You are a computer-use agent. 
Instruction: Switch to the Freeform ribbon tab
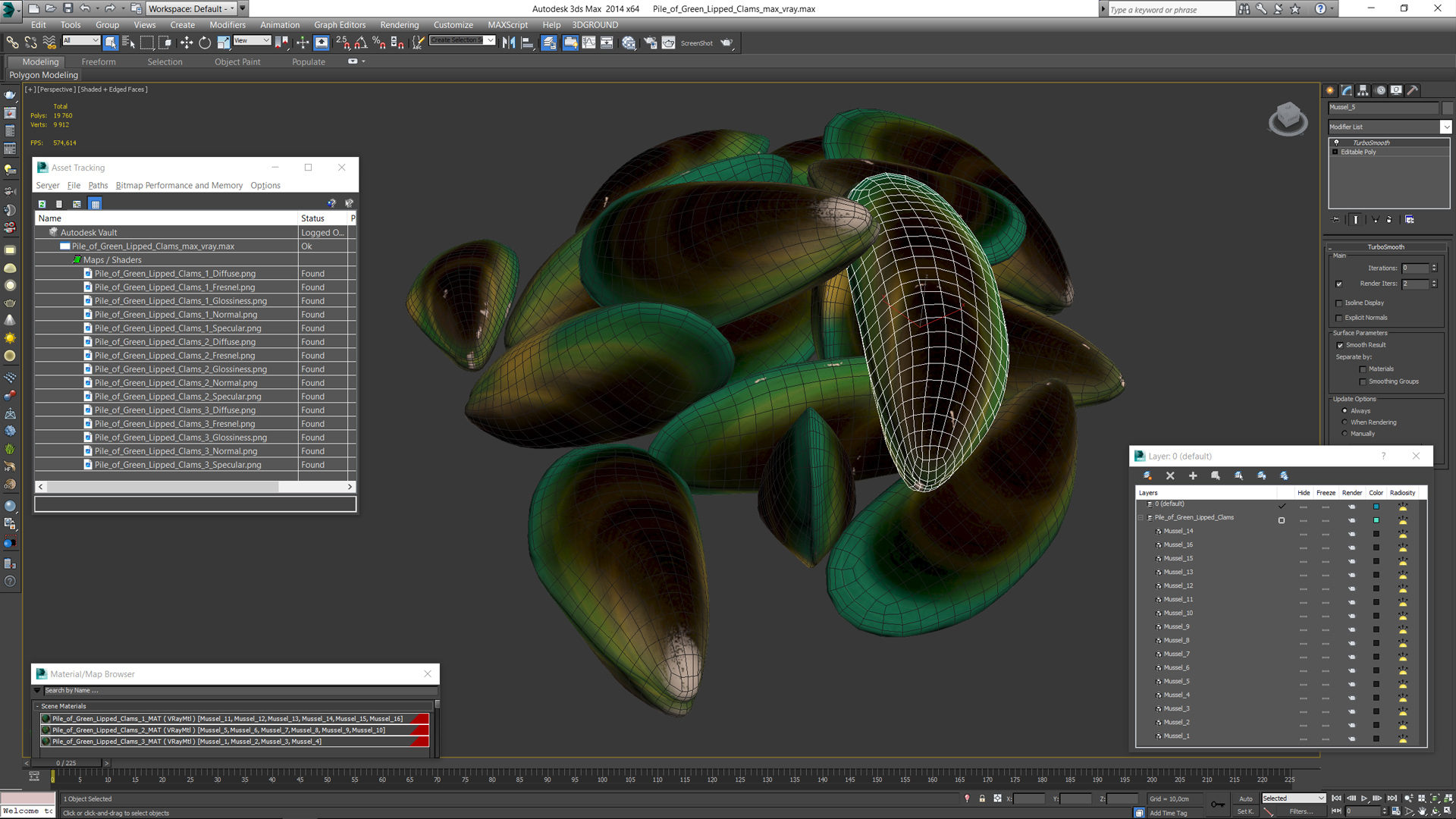pyautogui.click(x=99, y=62)
